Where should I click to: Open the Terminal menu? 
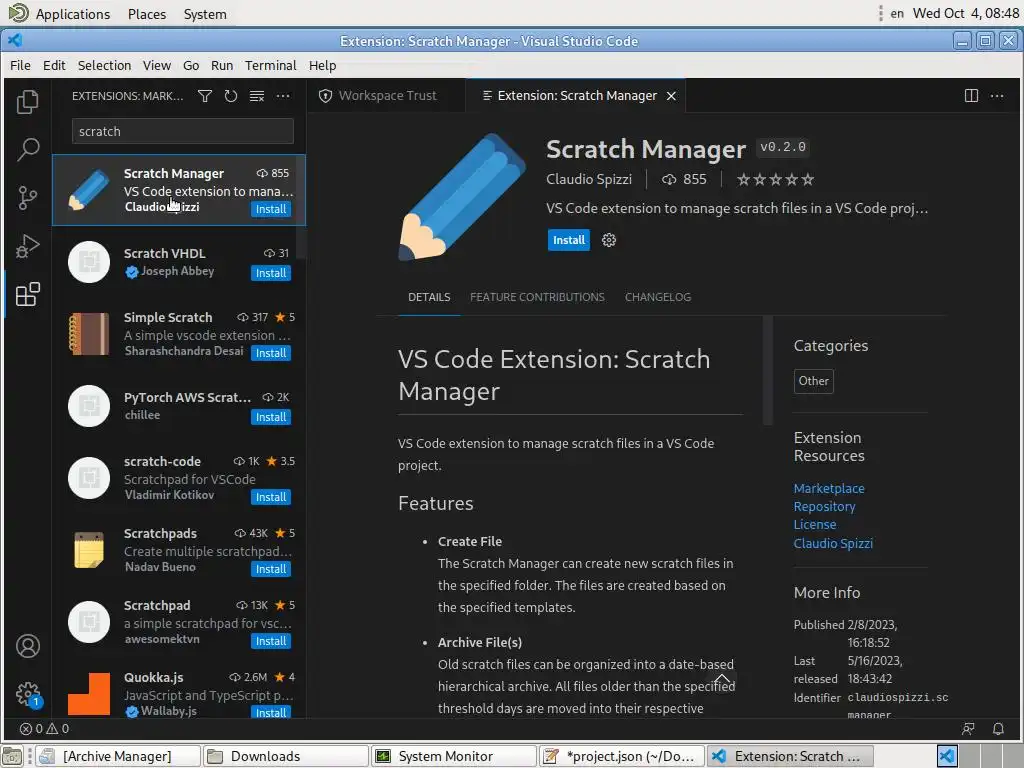coord(270,65)
